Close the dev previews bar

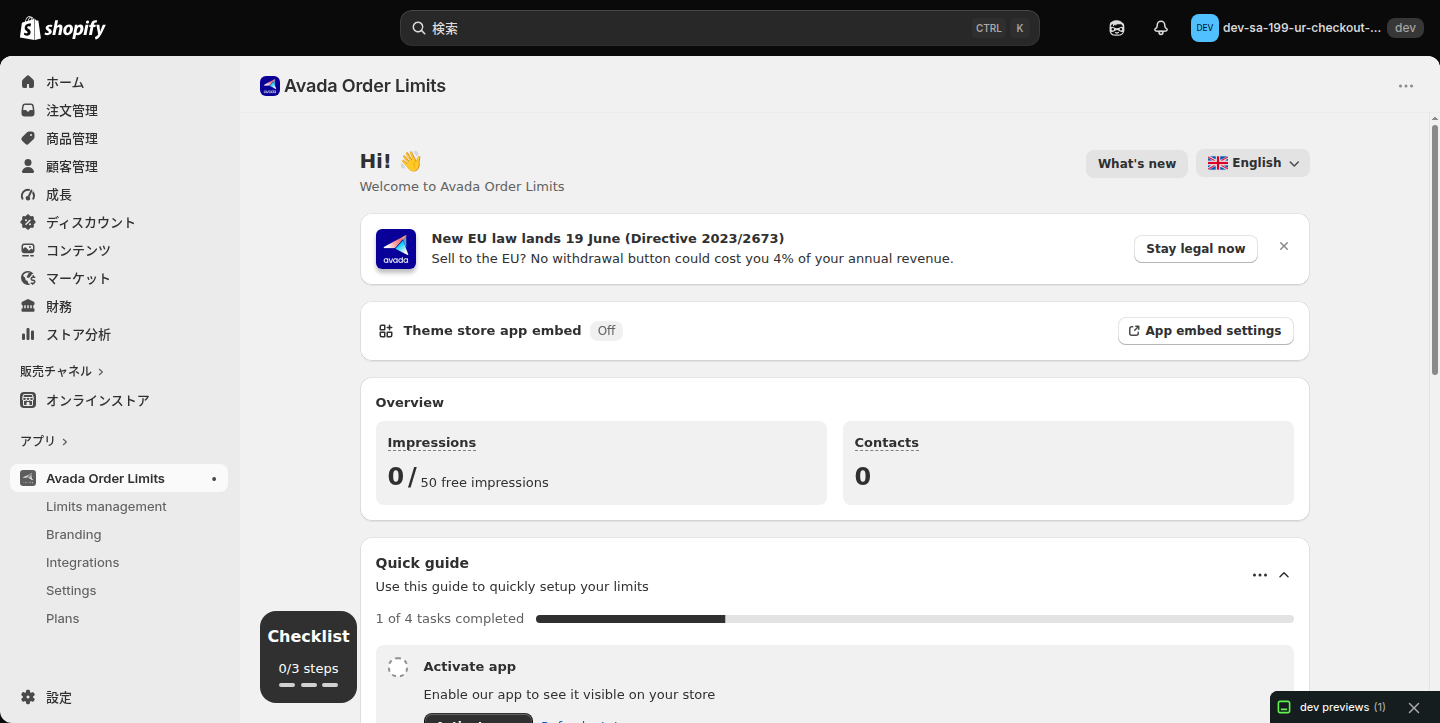(x=1414, y=707)
